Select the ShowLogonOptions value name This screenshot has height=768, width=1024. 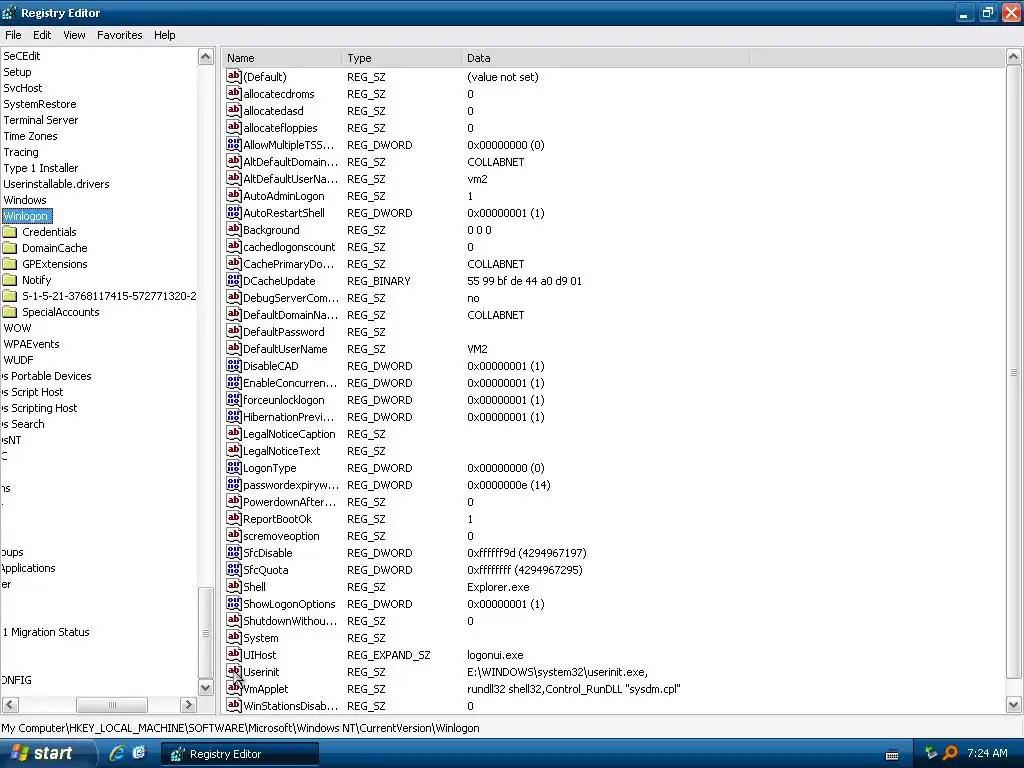coord(289,604)
